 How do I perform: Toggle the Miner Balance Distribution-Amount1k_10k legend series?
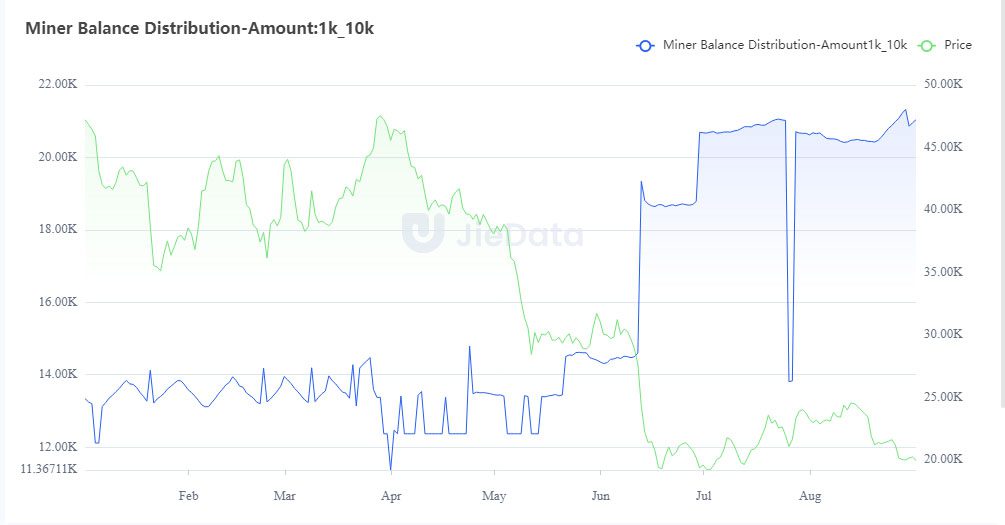(x=771, y=46)
